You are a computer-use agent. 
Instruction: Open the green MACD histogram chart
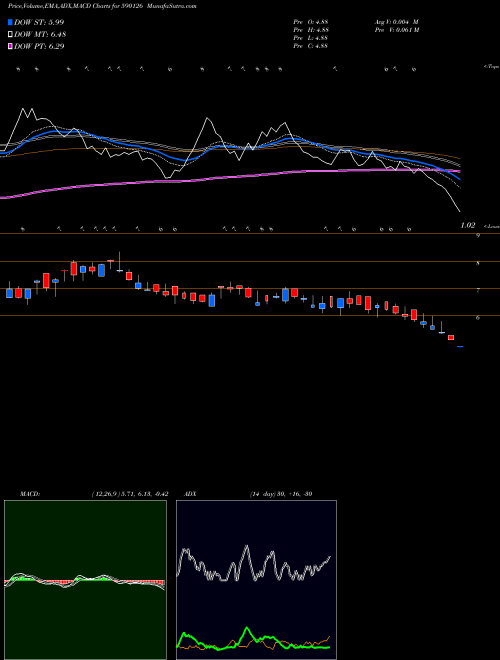pyautogui.click(x=85, y=580)
